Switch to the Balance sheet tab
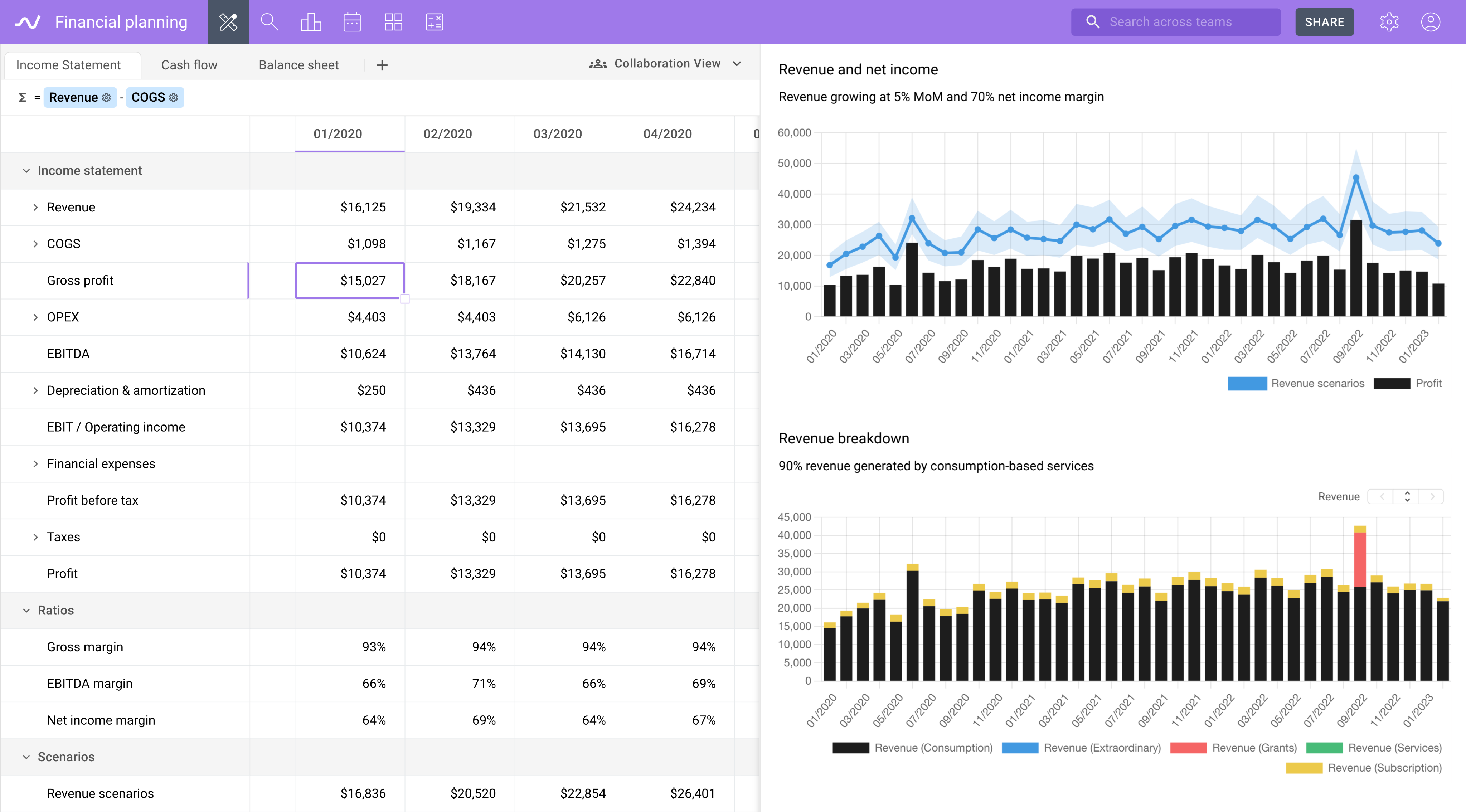The height and width of the screenshot is (812, 1466). pyautogui.click(x=298, y=65)
